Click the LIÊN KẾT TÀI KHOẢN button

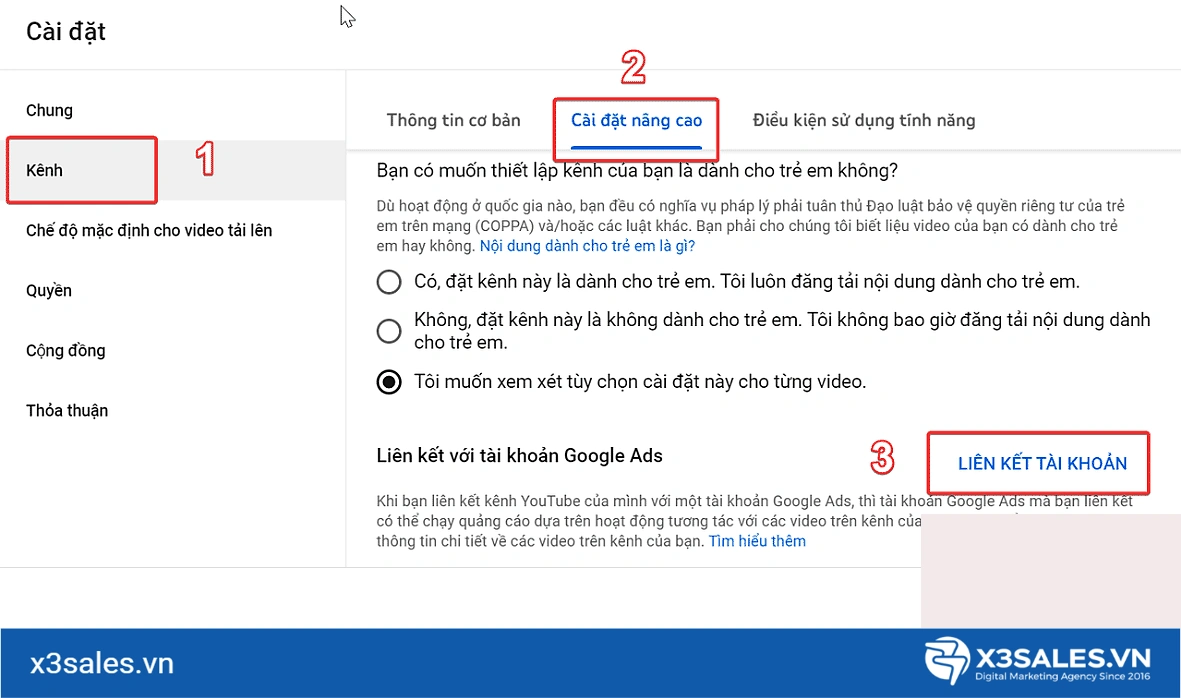(x=1042, y=464)
